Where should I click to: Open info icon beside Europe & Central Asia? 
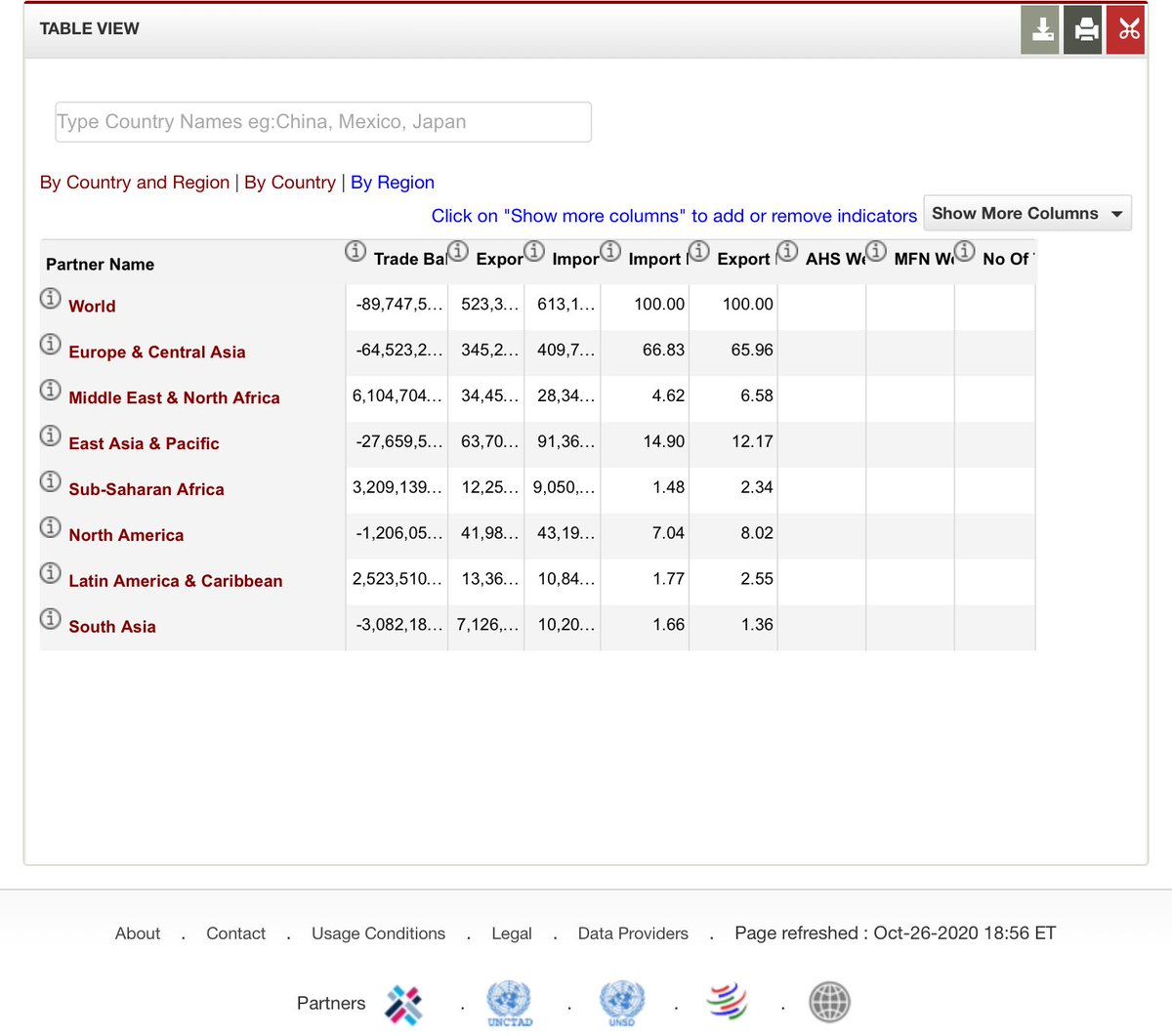[x=51, y=344]
